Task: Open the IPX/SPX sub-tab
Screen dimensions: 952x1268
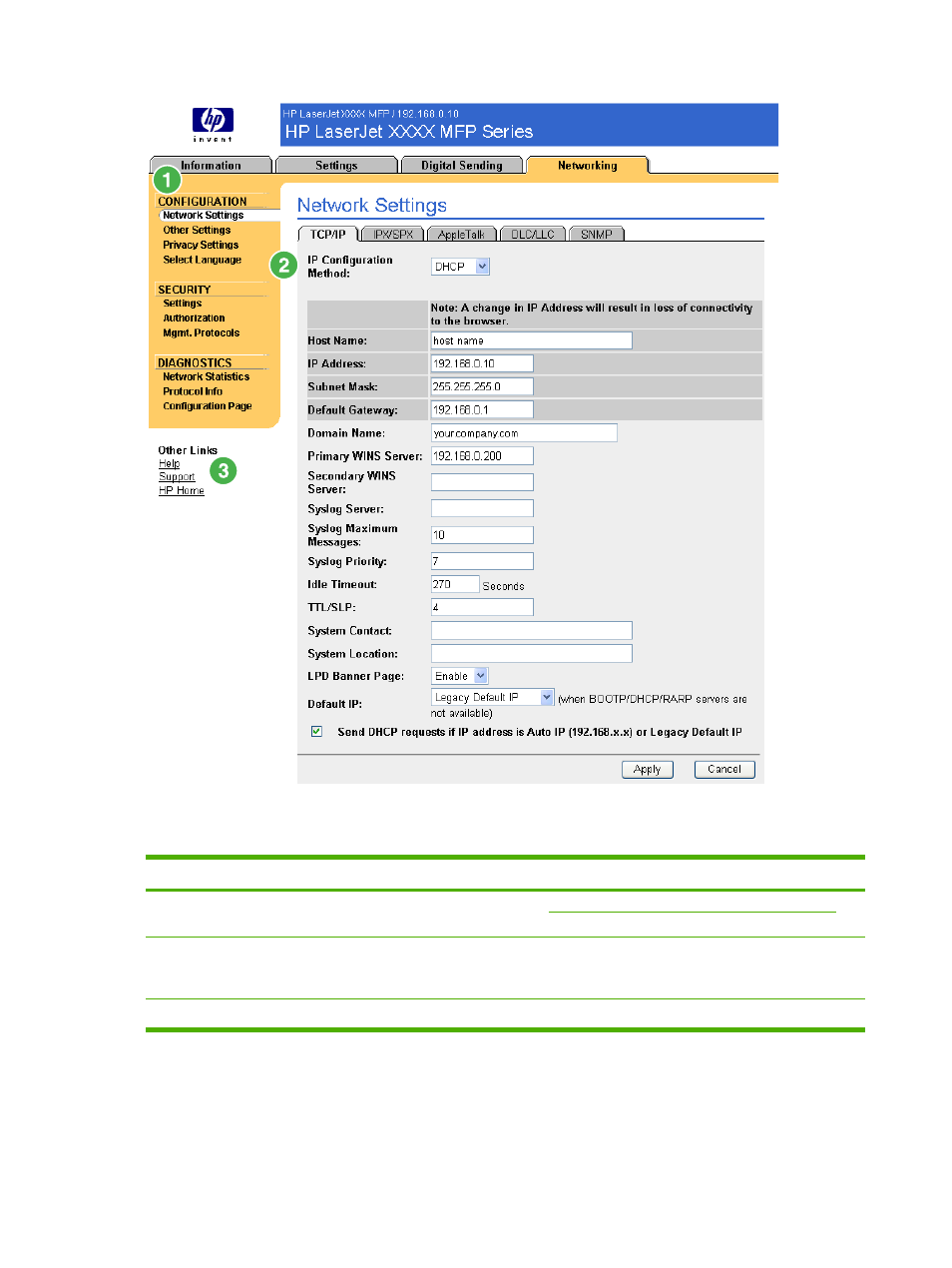Action: [393, 235]
